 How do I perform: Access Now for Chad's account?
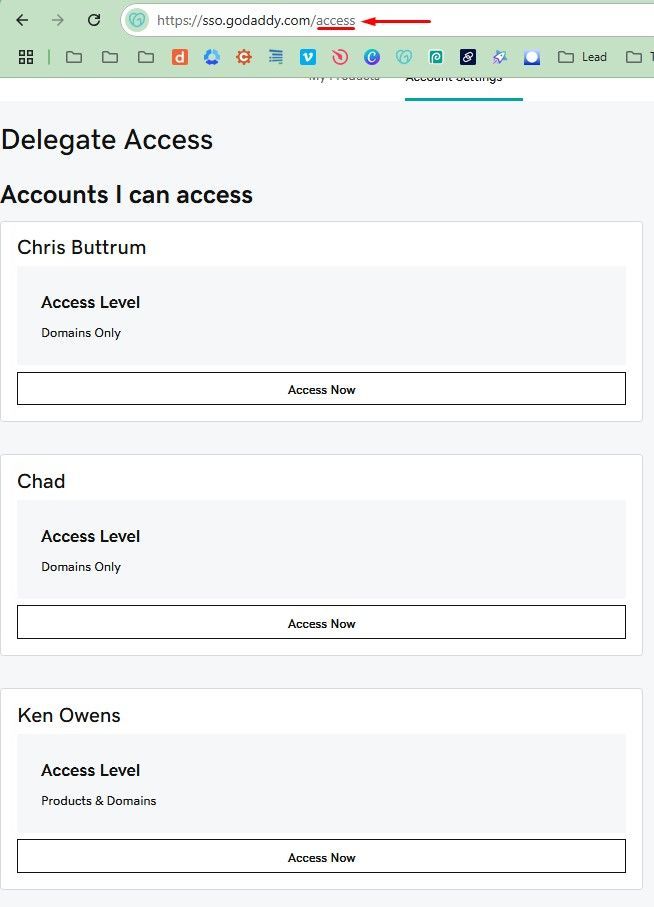[322, 622]
